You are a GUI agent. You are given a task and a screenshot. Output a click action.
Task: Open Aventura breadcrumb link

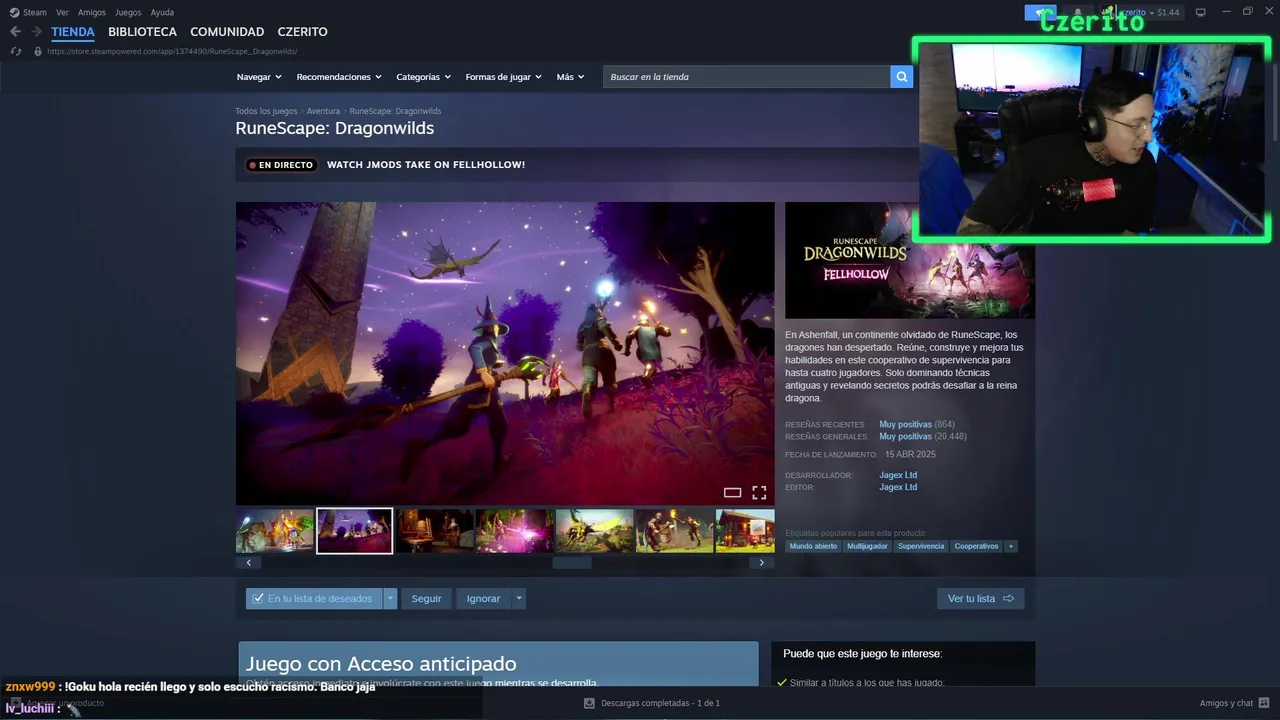pos(323,111)
